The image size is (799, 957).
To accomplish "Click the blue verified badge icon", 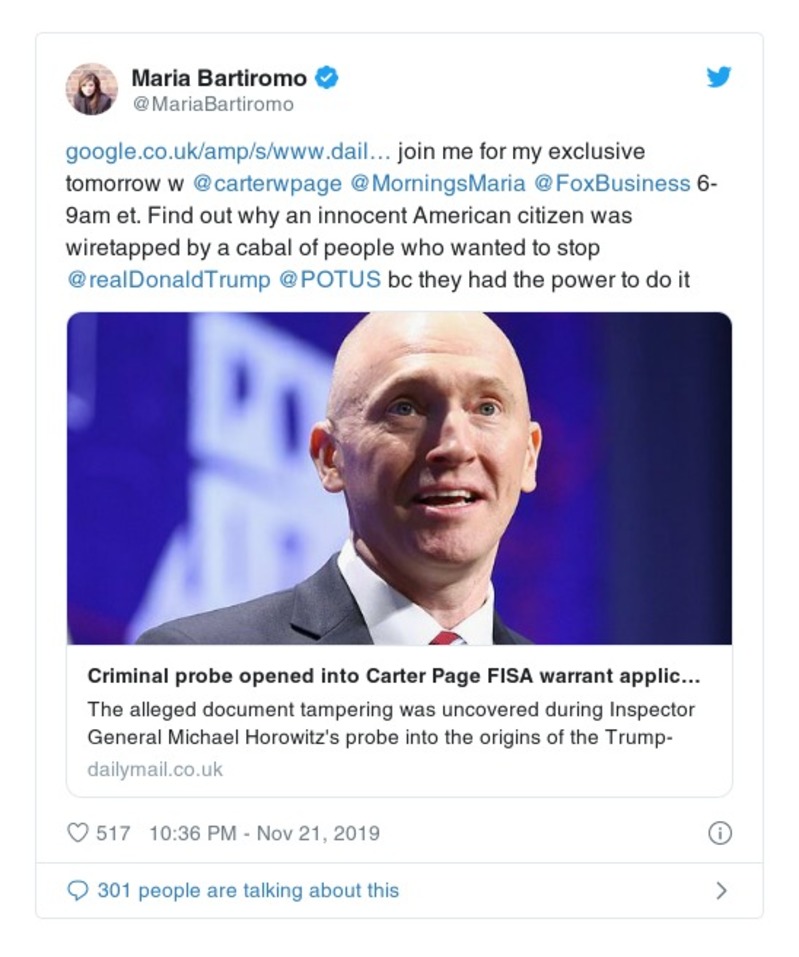I will coord(327,77).
